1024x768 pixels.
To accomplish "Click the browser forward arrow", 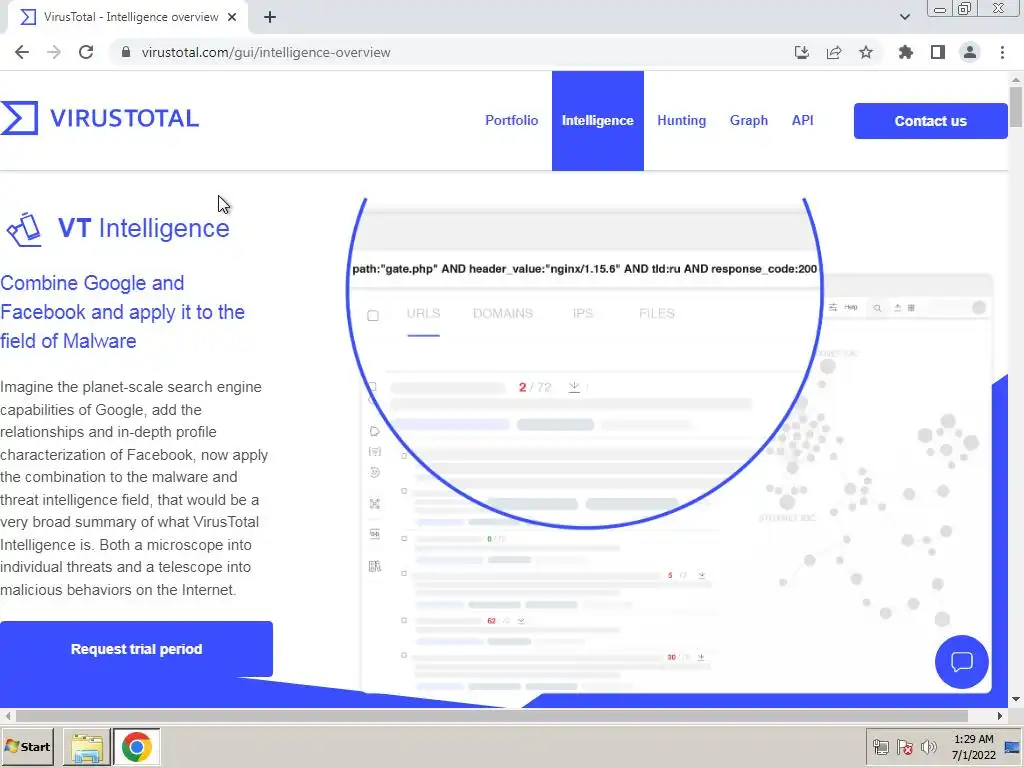I will tap(54, 52).
